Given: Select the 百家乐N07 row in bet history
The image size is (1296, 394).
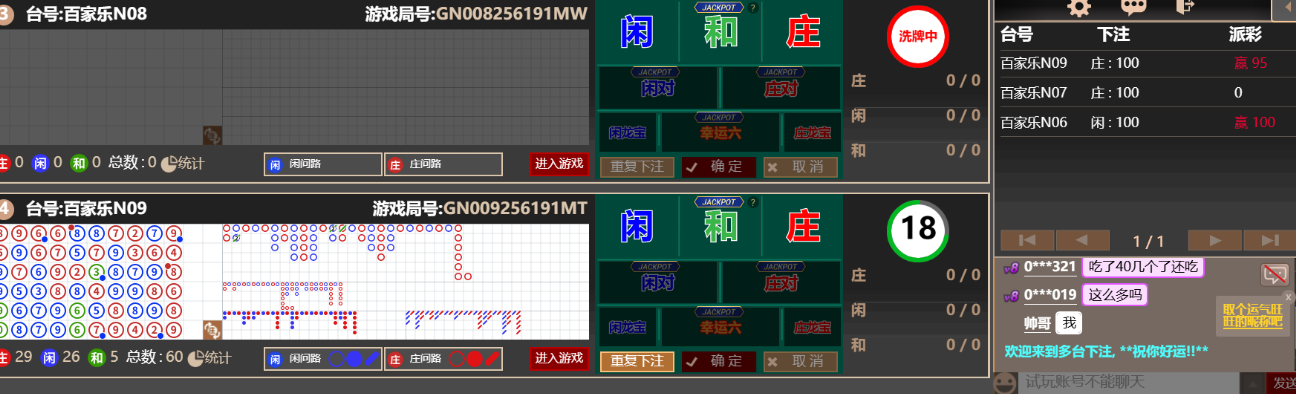Looking at the screenshot, I should coord(1147,92).
